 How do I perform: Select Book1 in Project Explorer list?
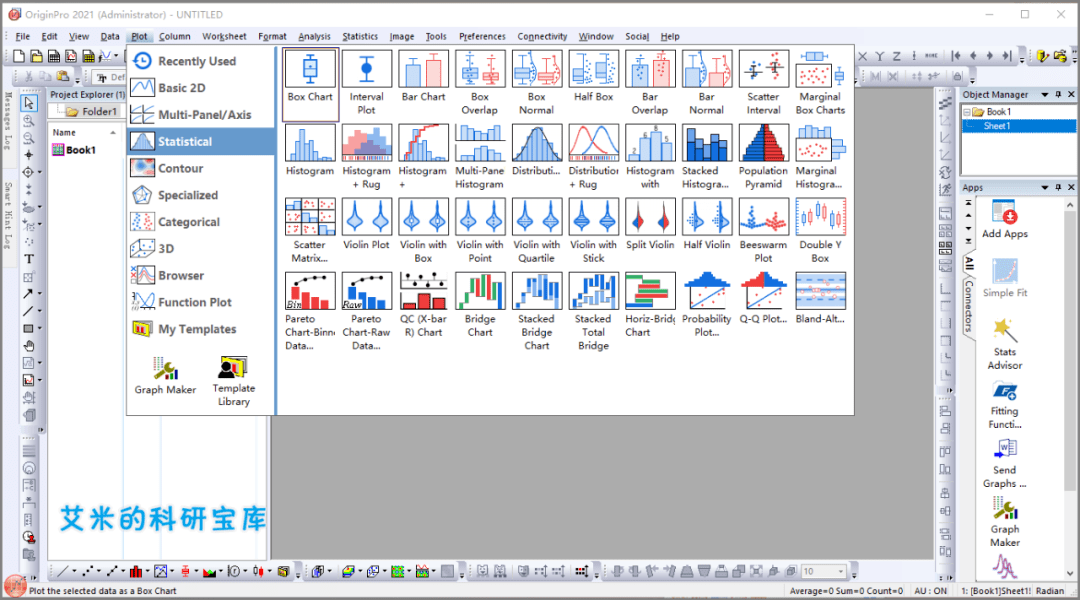pyautogui.click(x=74, y=150)
